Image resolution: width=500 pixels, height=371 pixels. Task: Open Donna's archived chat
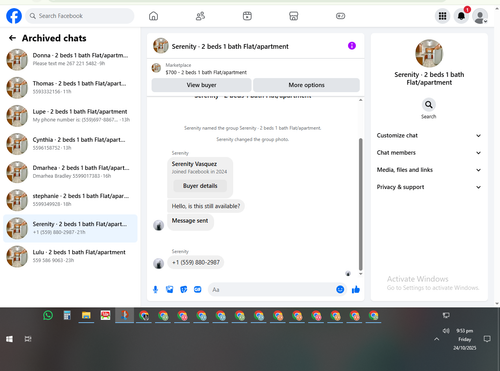(x=70, y=59)
